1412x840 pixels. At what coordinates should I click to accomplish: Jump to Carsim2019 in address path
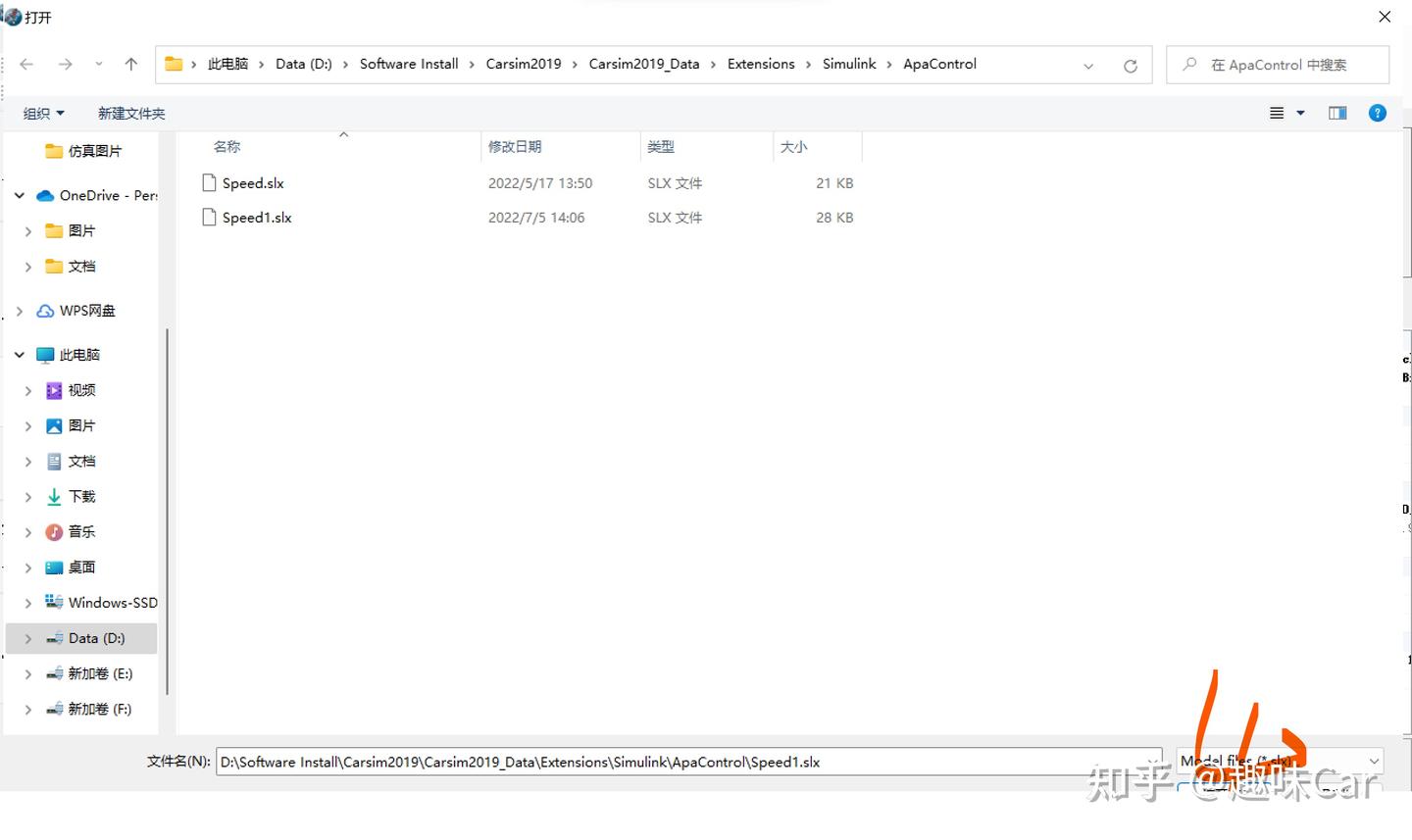[524, 64]
